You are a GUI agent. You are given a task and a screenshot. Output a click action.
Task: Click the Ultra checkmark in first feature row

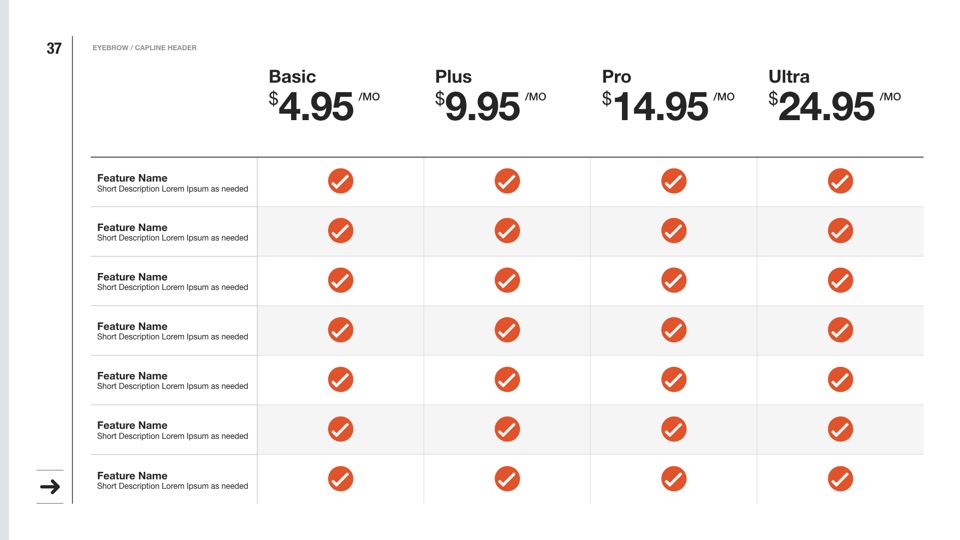(840, 181)
